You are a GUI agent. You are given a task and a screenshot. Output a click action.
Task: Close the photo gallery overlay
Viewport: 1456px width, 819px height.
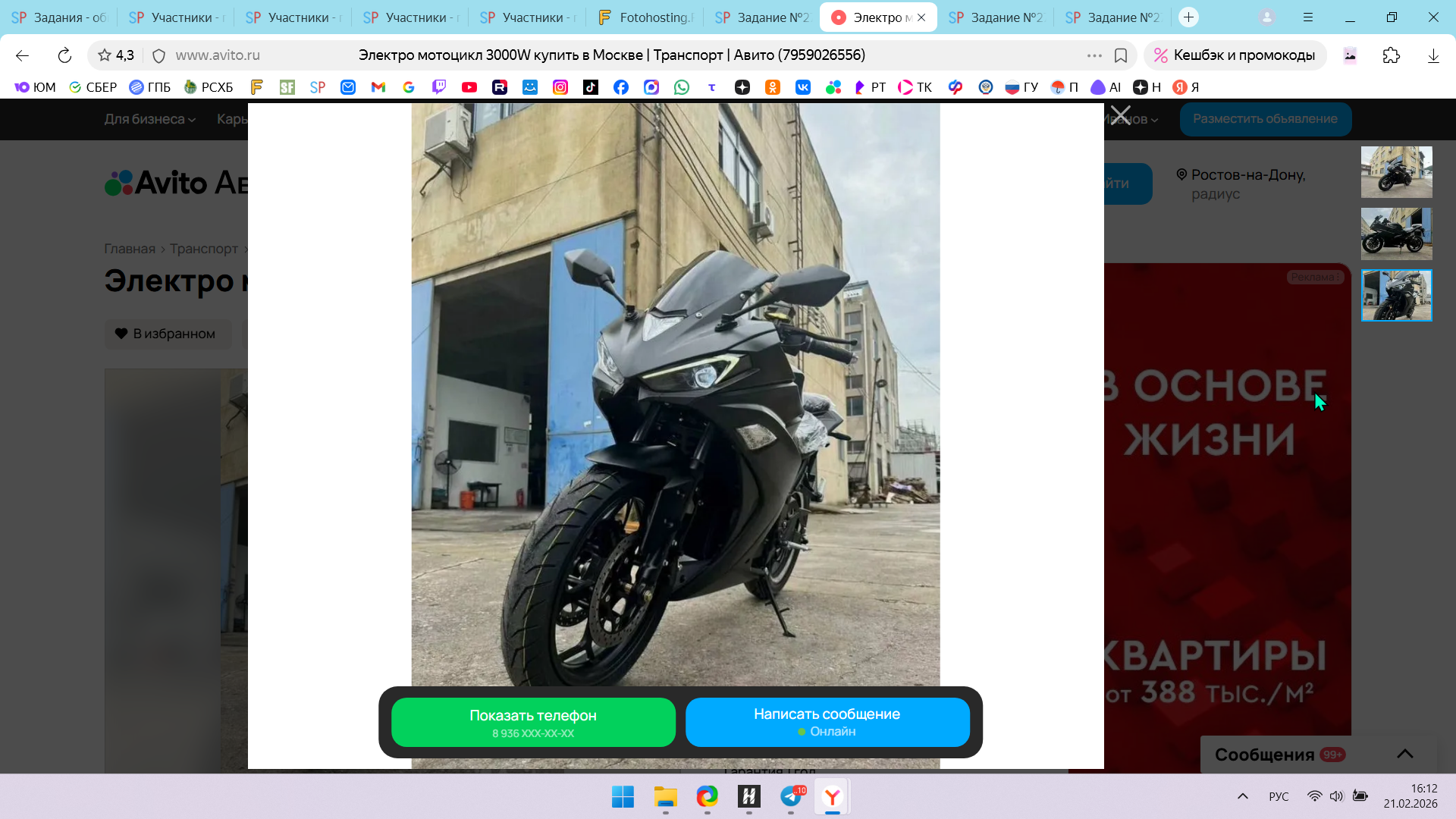[x=1120, y=115]
